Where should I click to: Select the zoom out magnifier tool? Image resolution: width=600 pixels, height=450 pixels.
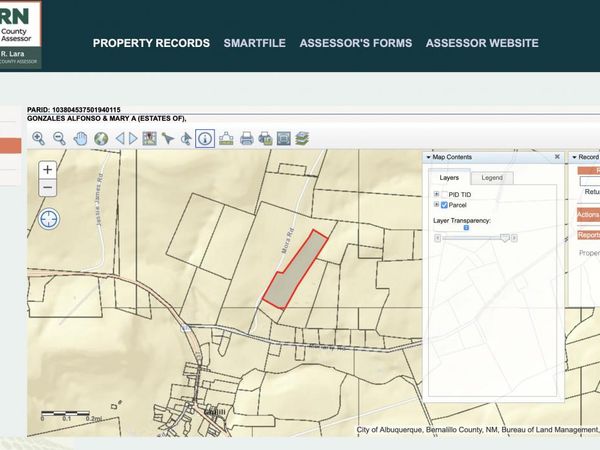pyautogui.click(x=59, y=139)
